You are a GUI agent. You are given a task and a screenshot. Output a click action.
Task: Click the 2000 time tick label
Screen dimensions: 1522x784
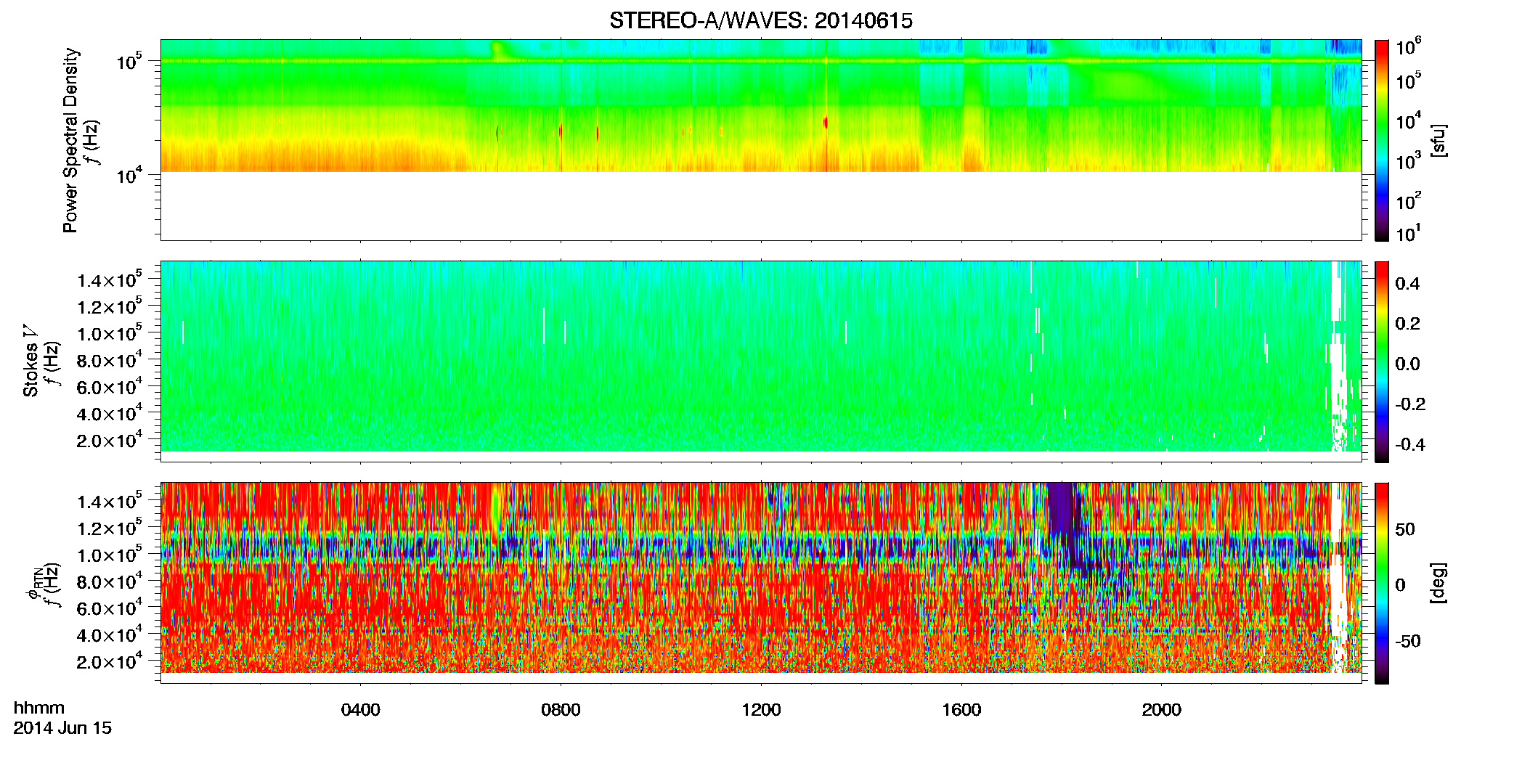(x=1162, y=710)
